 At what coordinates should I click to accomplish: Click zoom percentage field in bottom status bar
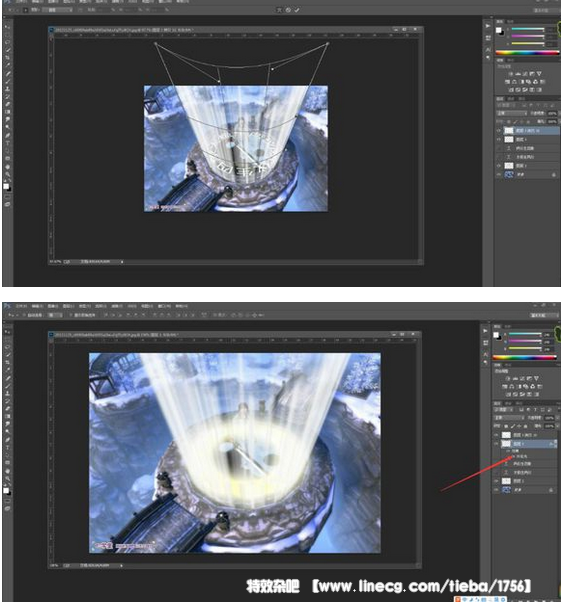pyautogui.click(x=55, y=565)
